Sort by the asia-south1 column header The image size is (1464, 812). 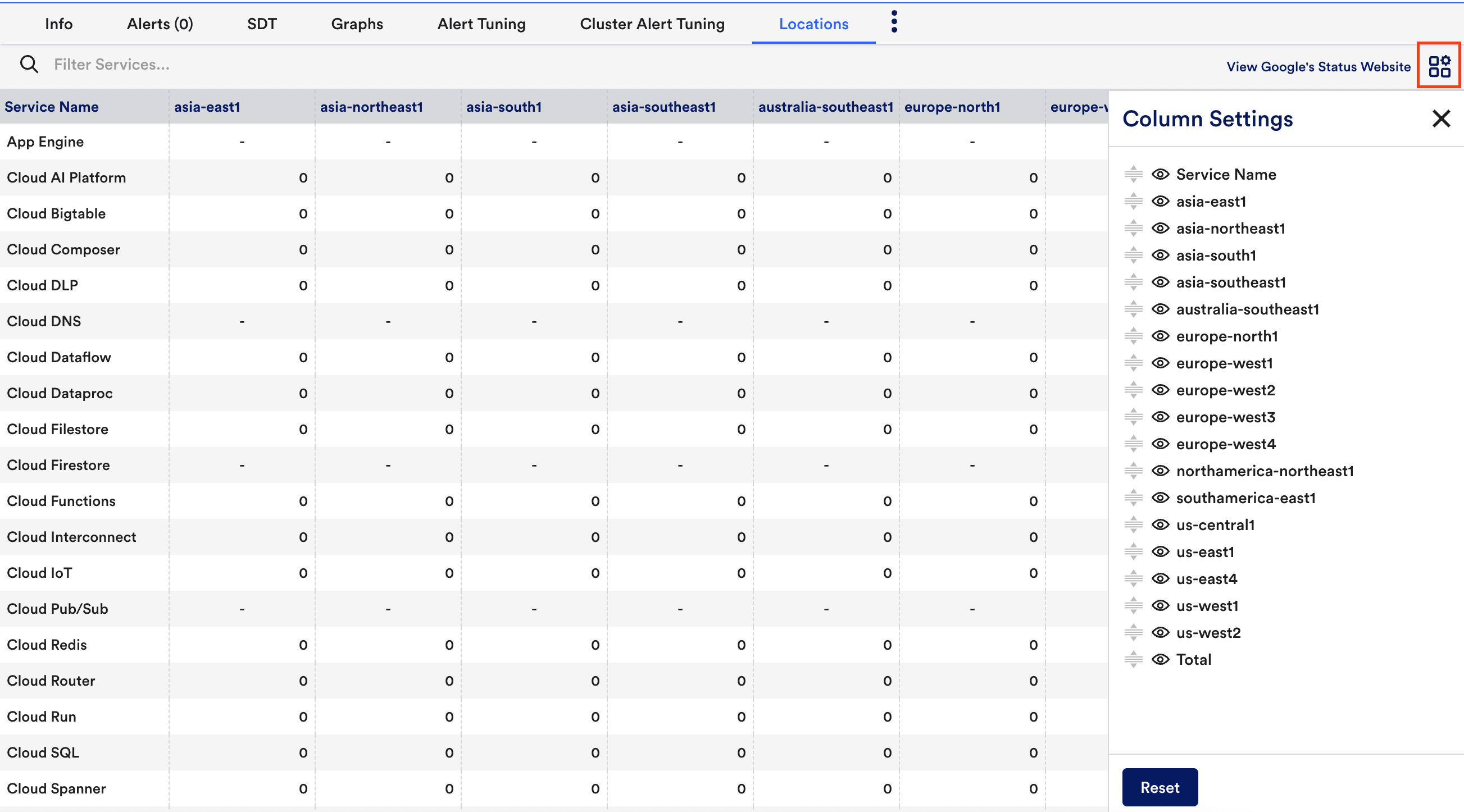point(503,107)
